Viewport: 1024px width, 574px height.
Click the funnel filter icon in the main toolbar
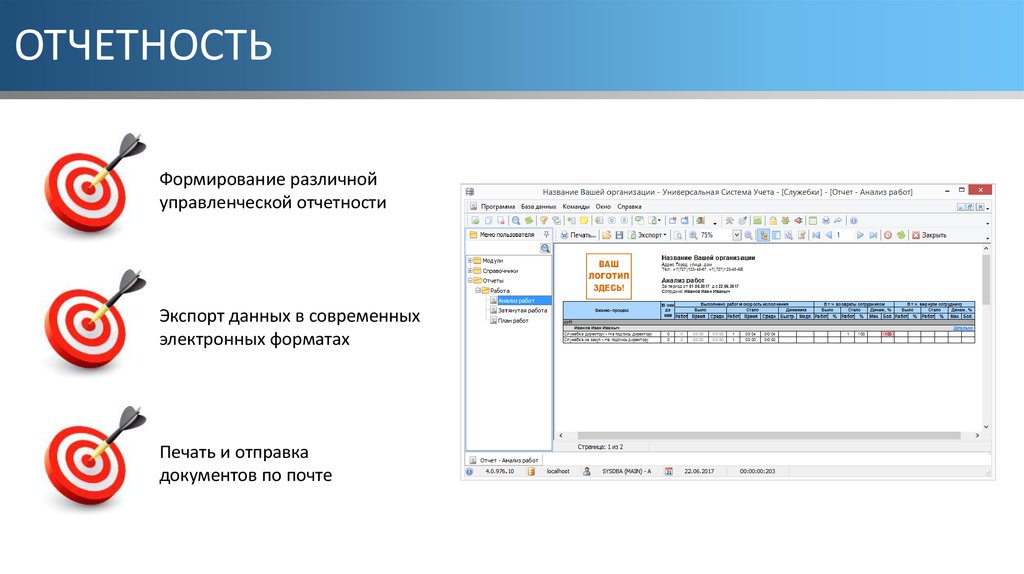click(x=543, y=221)
